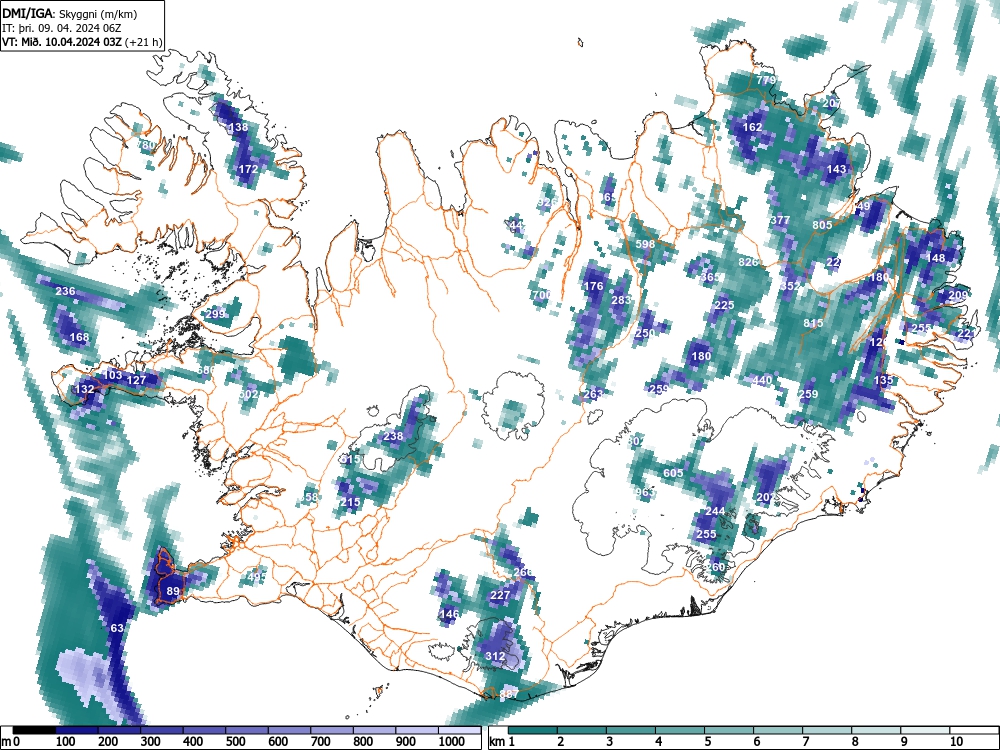This screenshot has height=750, width=1000.
Task: Click the '5' label in the kilometer legend
Action: tap(707, 742)
